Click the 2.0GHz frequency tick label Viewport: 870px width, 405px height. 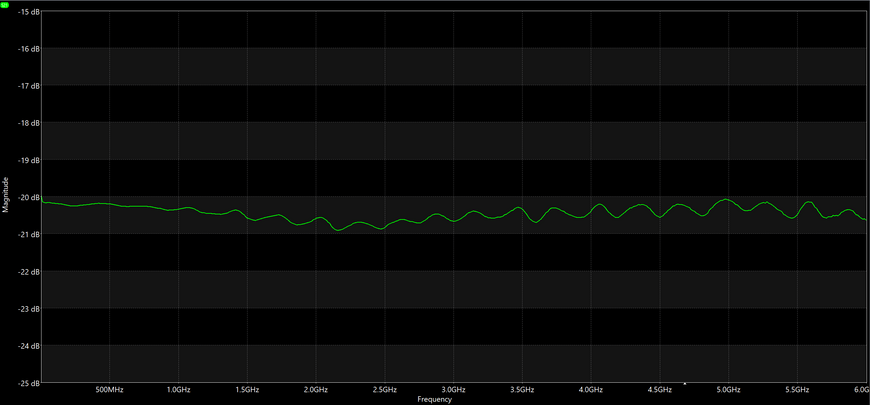coord(316,390)
